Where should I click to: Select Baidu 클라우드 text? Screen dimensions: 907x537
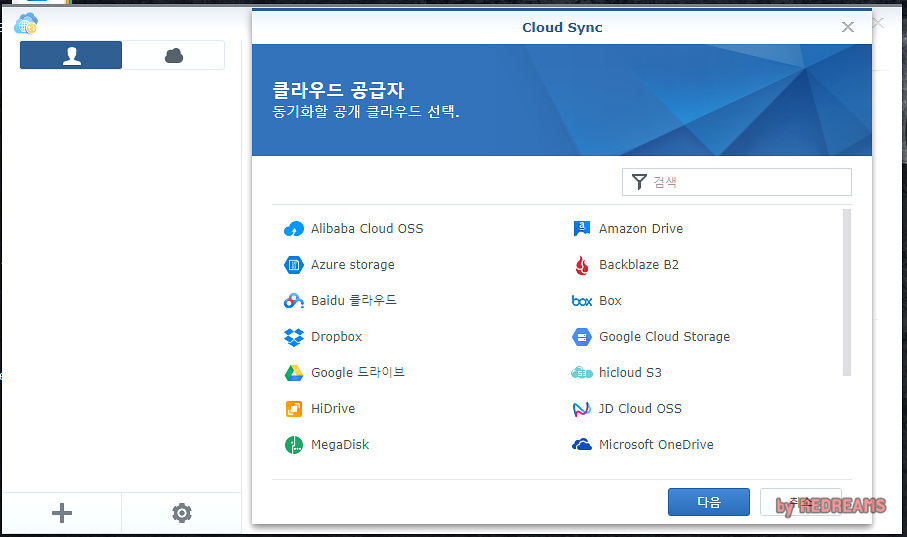point(354,300)
